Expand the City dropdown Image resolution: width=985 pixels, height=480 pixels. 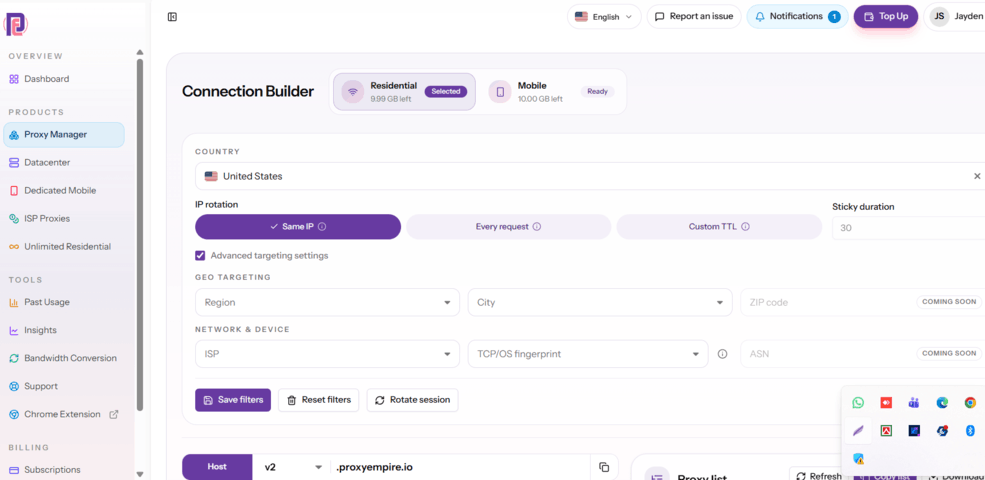coord(600,302)
